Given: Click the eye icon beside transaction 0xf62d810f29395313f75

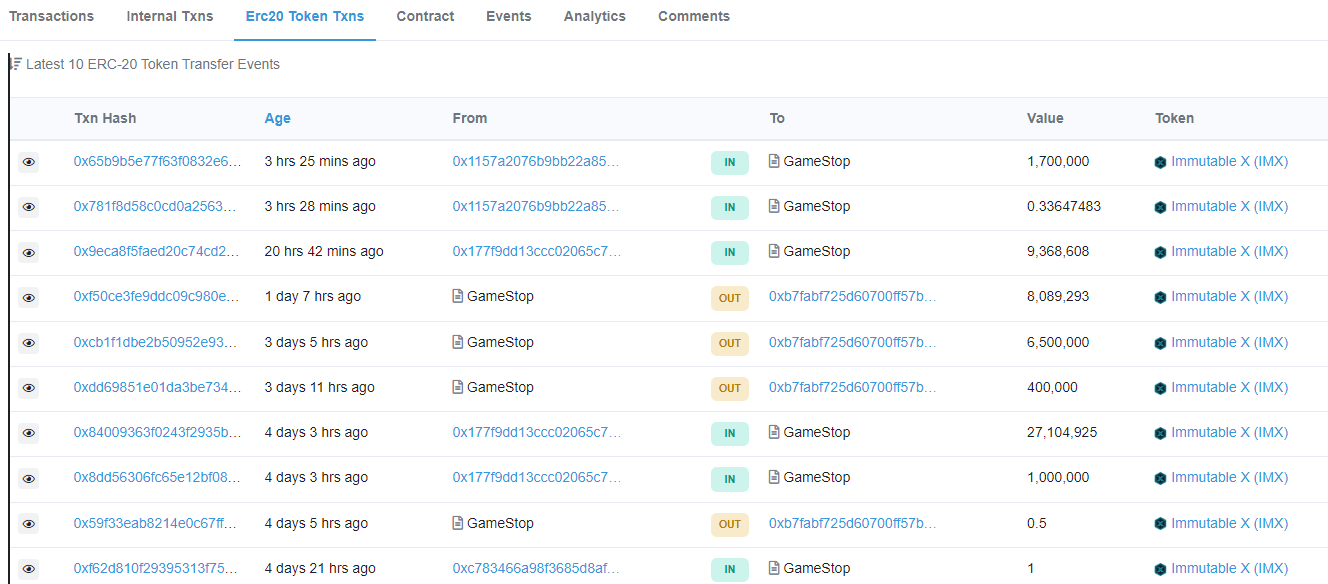Looking at the screenshot, I should [29, 569].
